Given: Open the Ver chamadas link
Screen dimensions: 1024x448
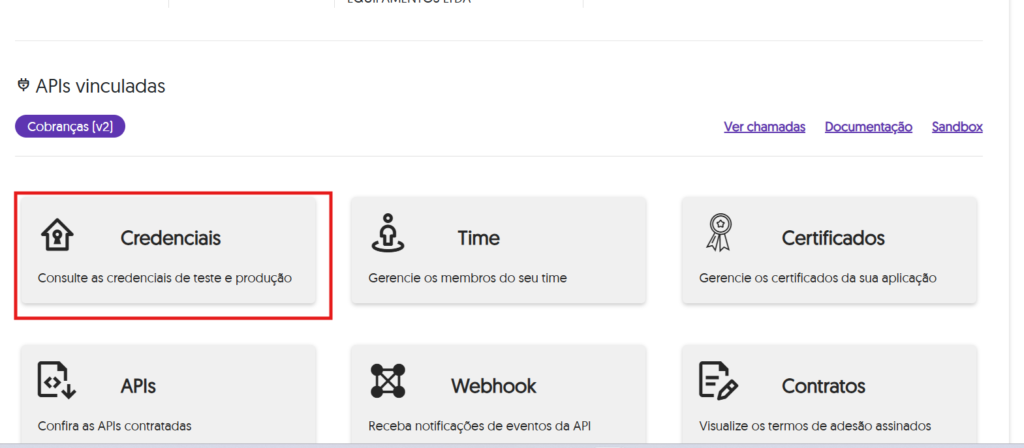Looking at the screenshot, I should click(x=764, y=127).
